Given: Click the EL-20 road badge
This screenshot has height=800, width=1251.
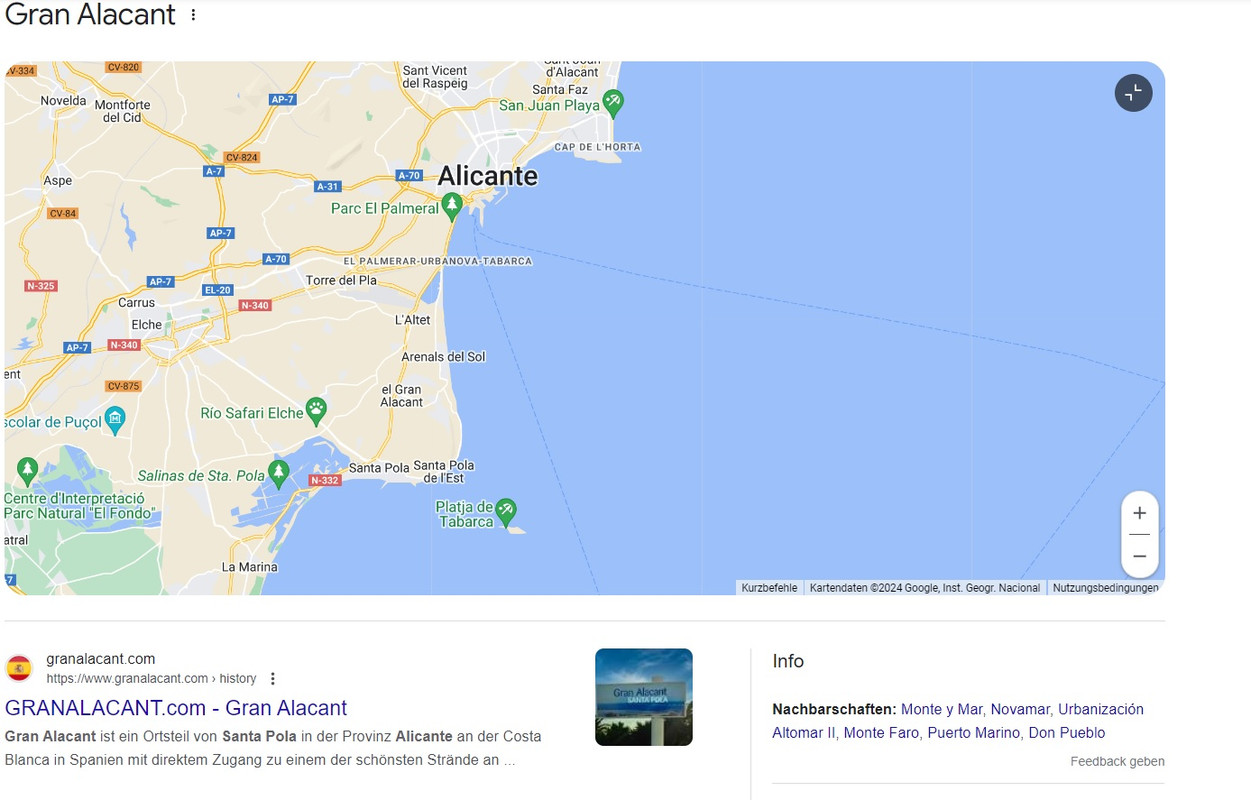Looking at the screenshot, I should [x=217, y=290].
